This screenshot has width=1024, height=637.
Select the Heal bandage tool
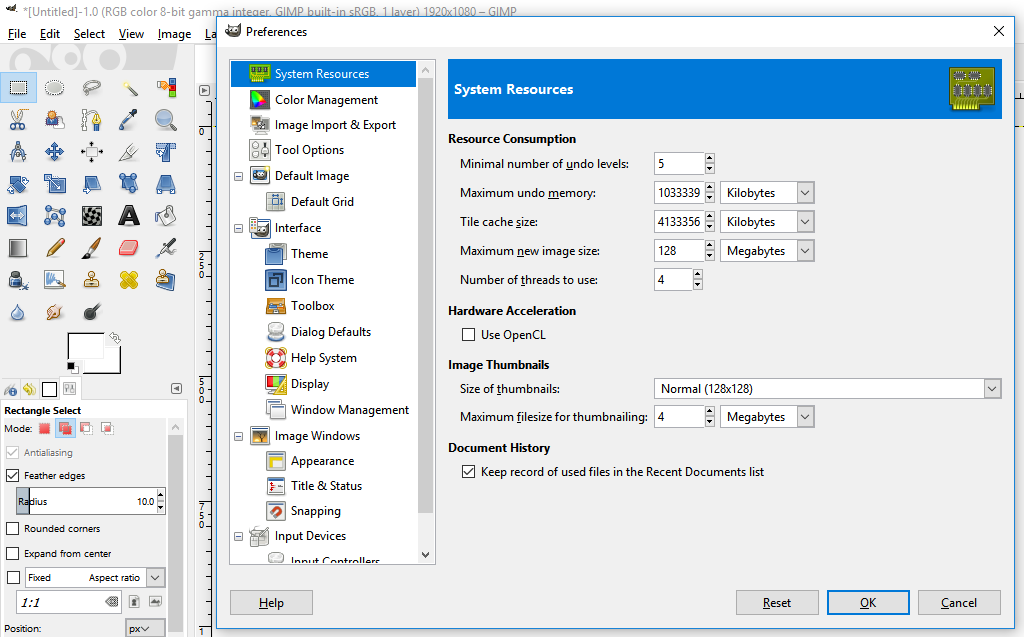(129, 280)
